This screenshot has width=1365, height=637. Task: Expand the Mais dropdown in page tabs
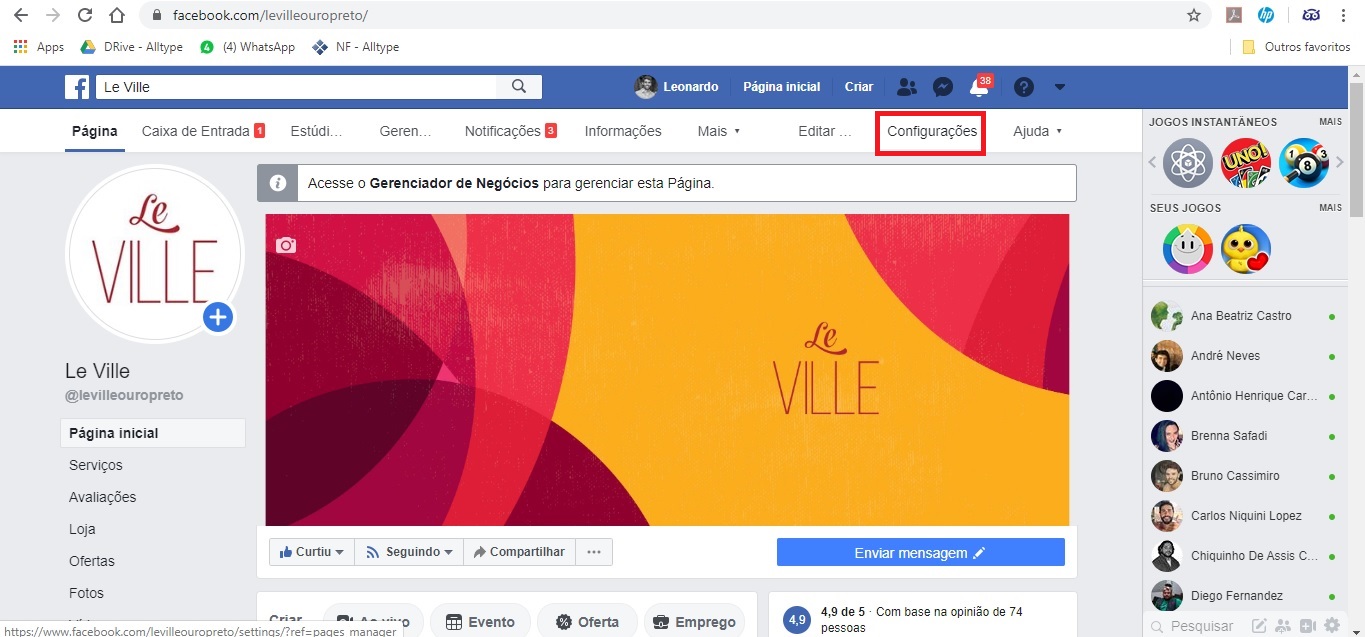click(718, 131)
